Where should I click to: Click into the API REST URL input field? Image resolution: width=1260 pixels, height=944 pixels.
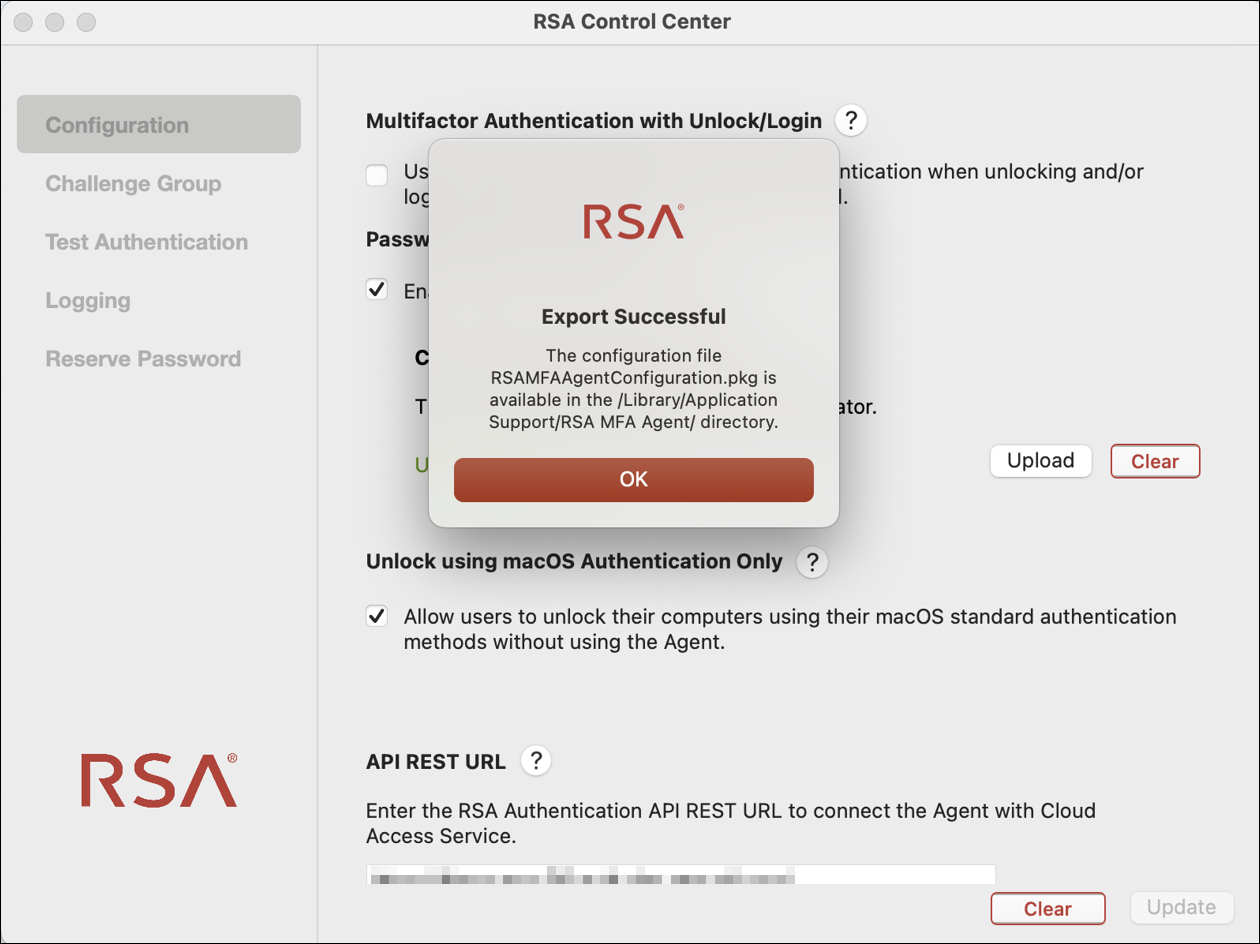click(680, 877)
